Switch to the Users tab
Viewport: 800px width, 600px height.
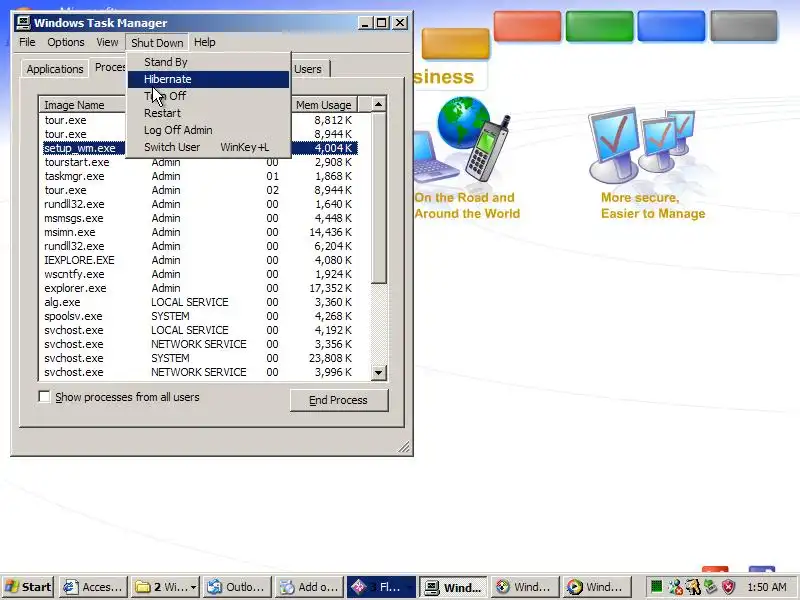click(x=310, y=69)
